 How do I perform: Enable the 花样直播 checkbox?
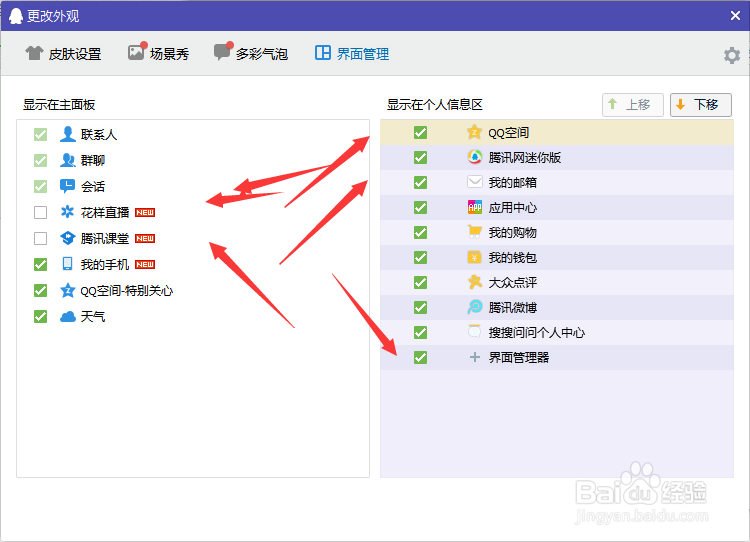[40, 212]
